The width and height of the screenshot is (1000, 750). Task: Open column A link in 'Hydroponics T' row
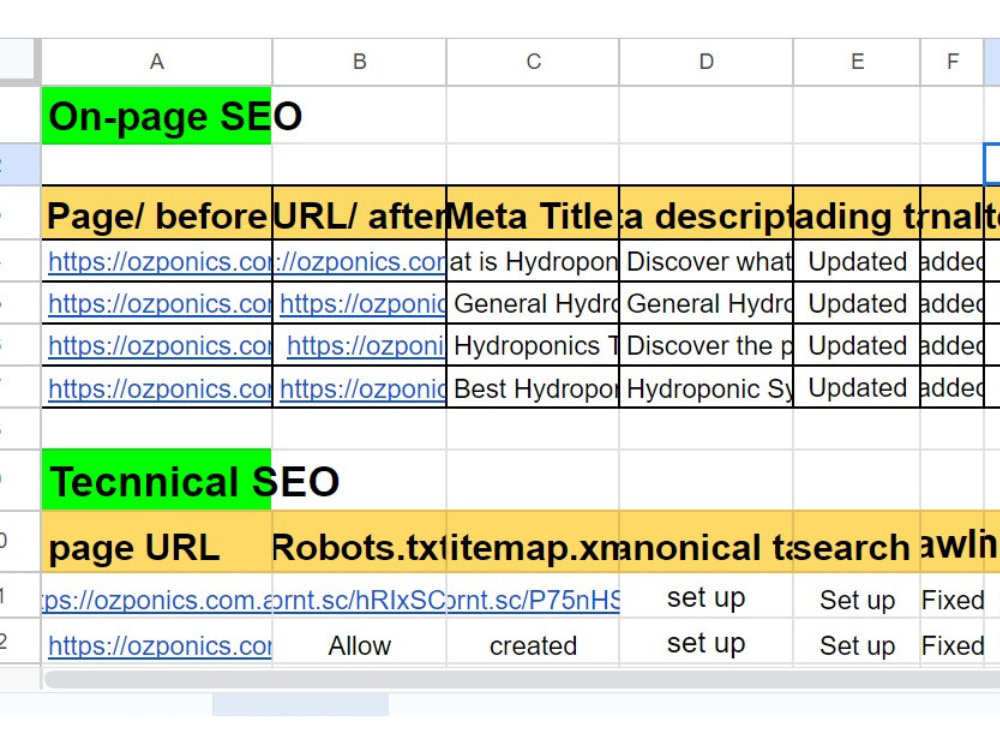[x=159, y=346]
